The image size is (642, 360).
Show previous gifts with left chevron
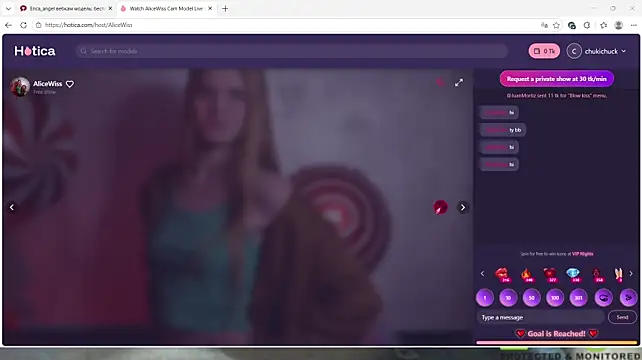pos(482,273)
